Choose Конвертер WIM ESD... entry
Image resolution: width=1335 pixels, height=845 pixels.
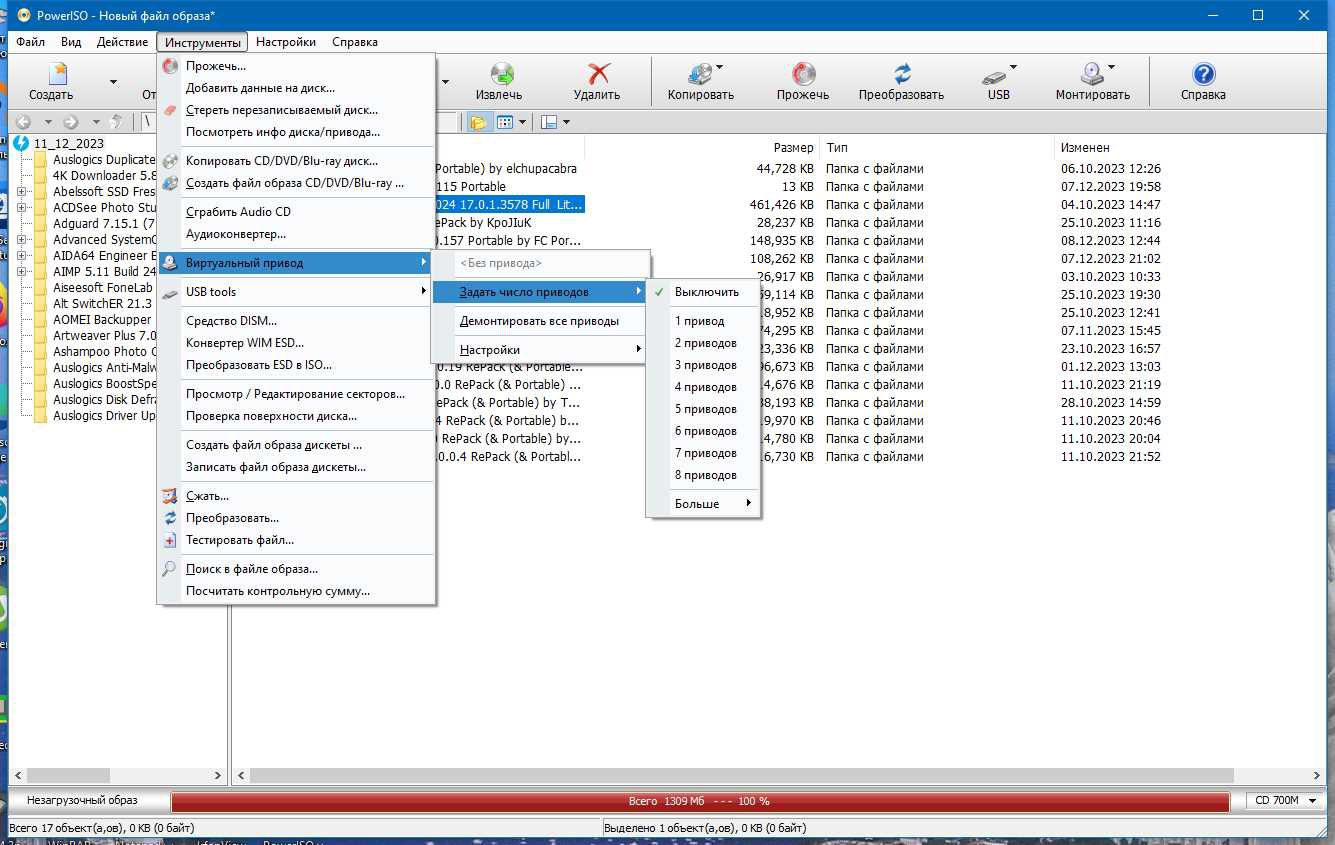coord(296,343)
